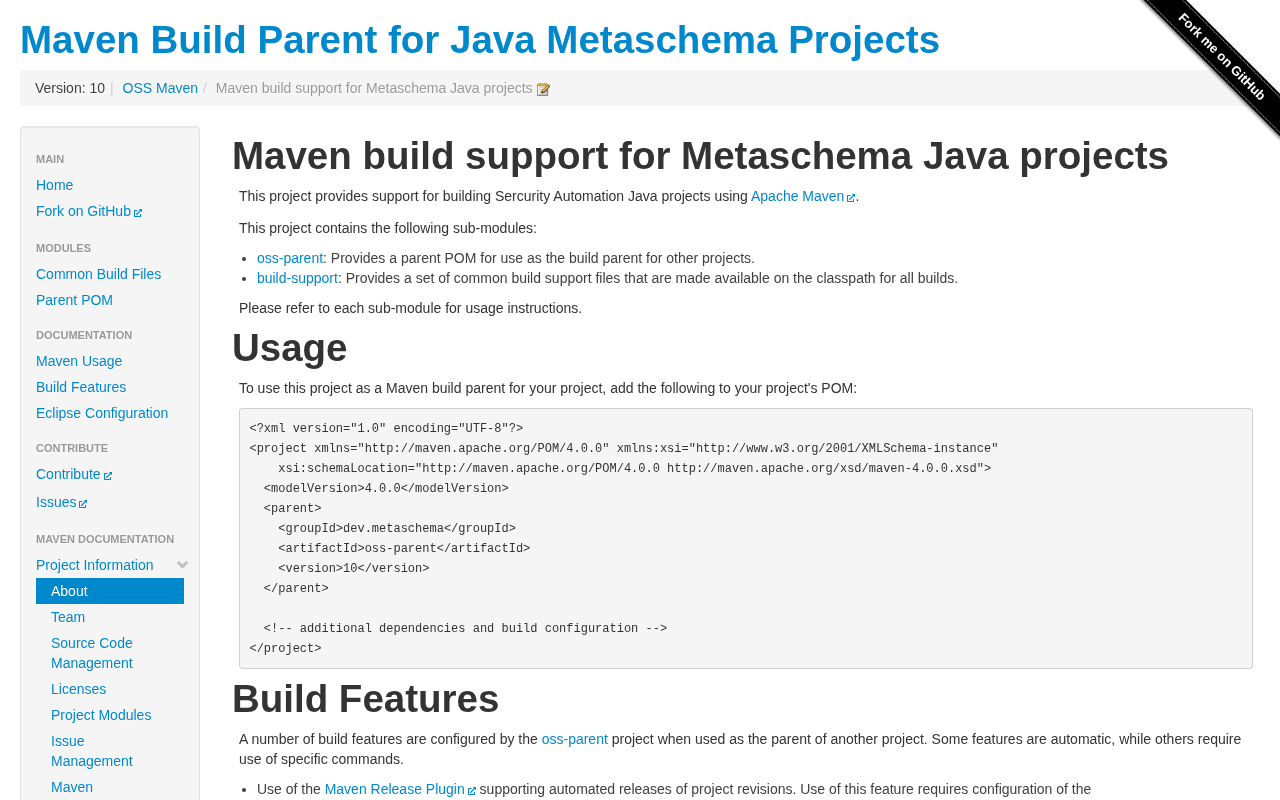This screenshot has height=800, width=1280.
Task: Open the Team sidebar page
Action: pyautogui.click(x=68, y=617)
